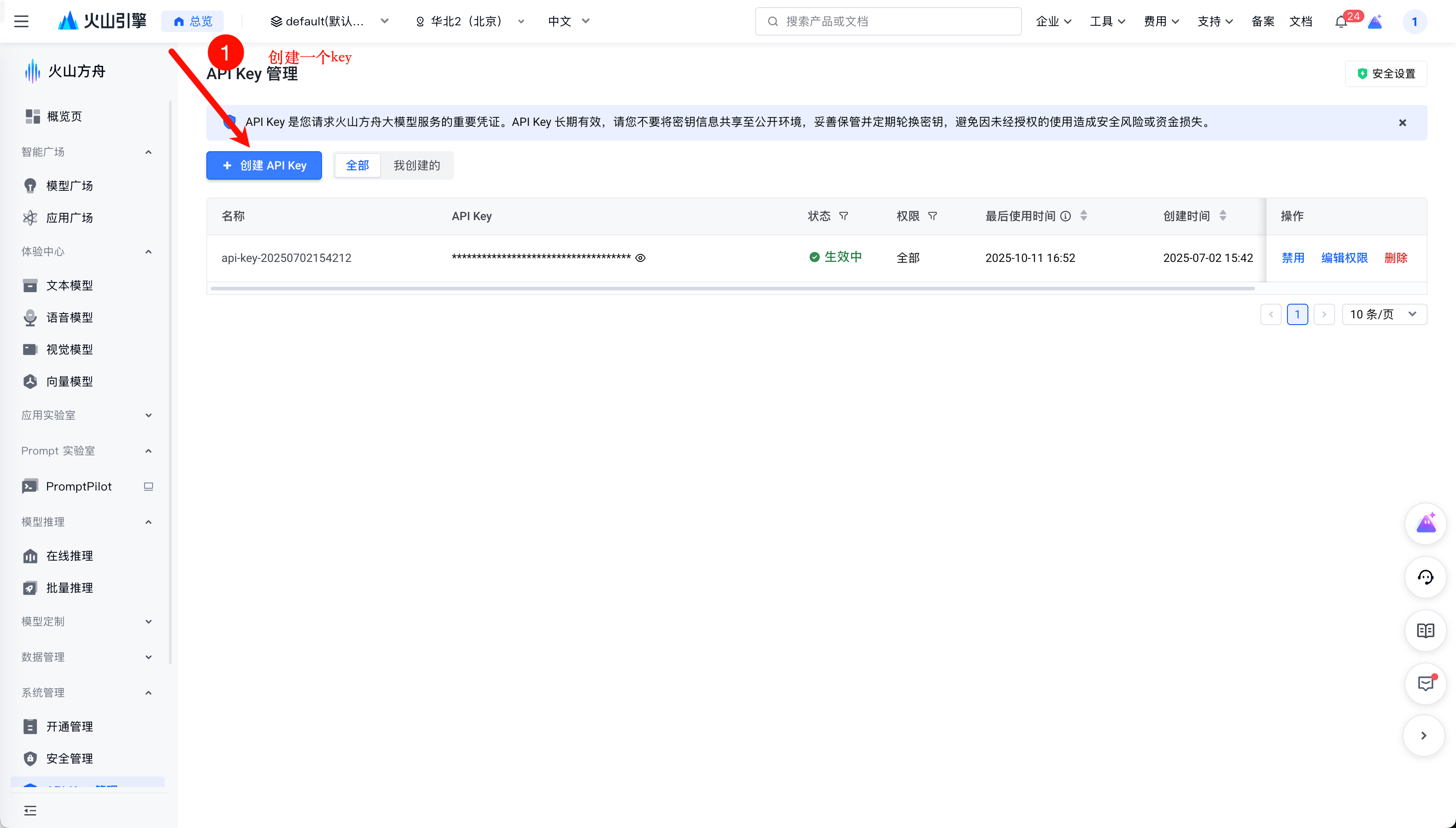
Task: Open the documentation book icon
Action: (1425, 631)
